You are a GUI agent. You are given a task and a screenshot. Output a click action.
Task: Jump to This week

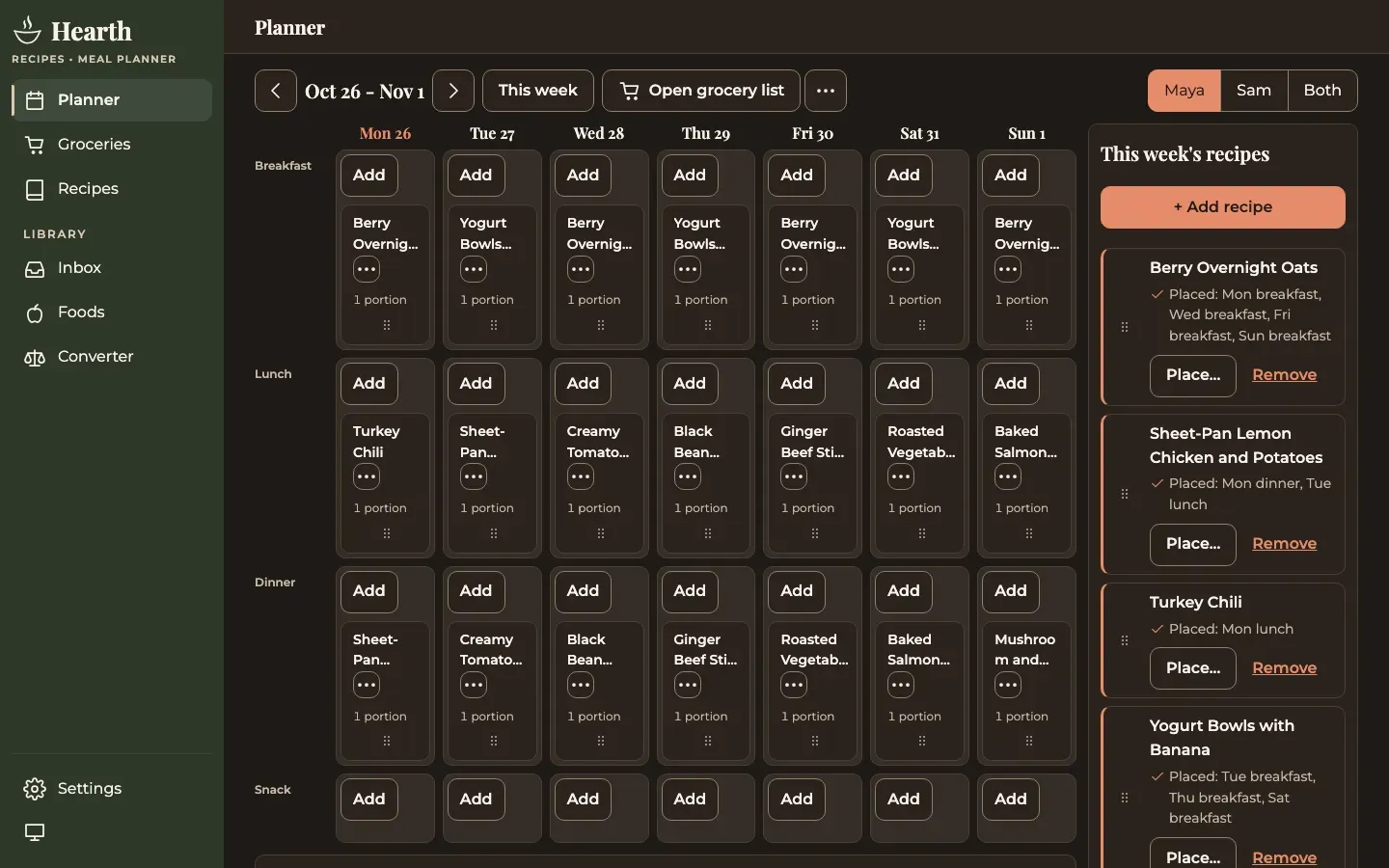(538, 91)
